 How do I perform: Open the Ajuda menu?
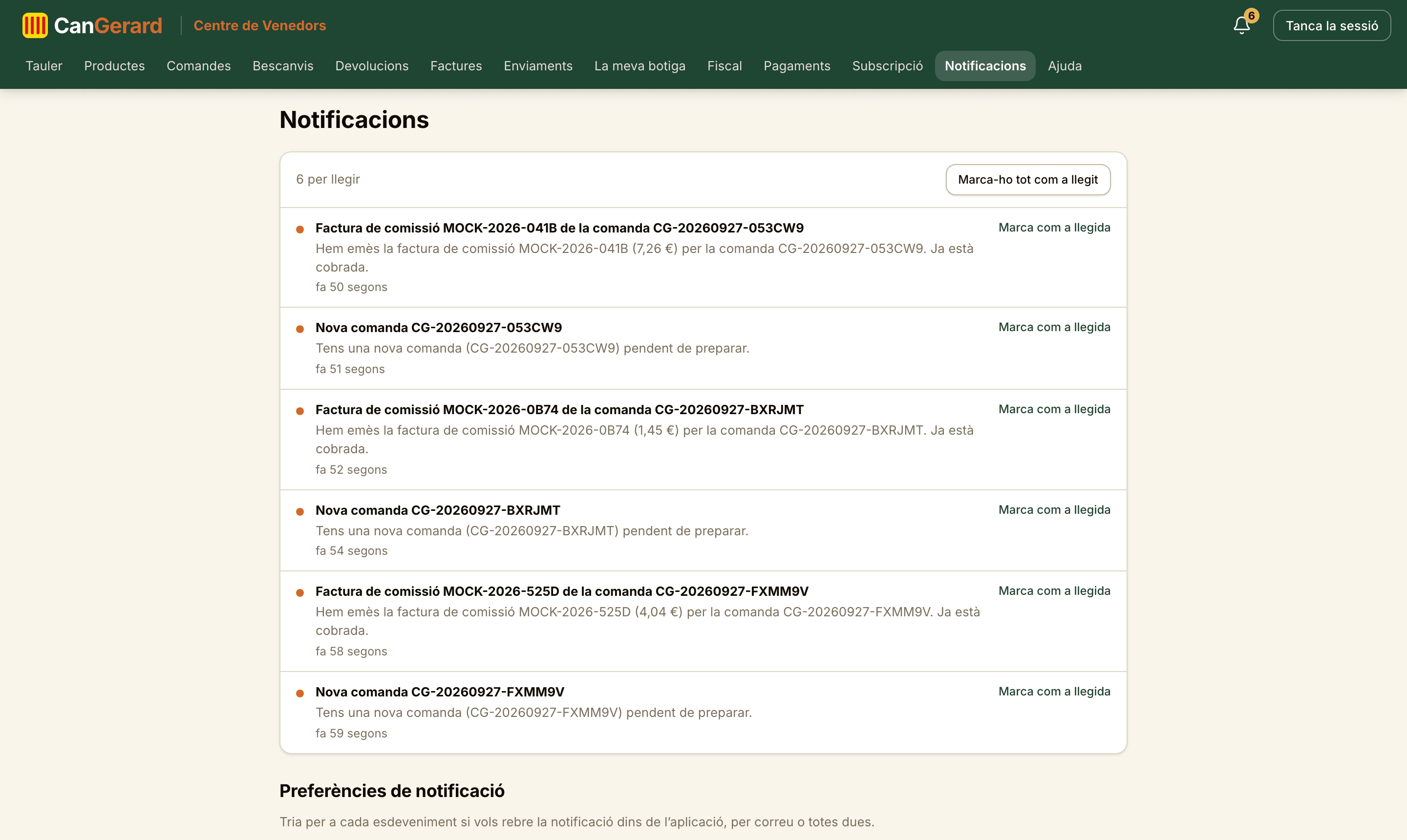point(1065,65)
